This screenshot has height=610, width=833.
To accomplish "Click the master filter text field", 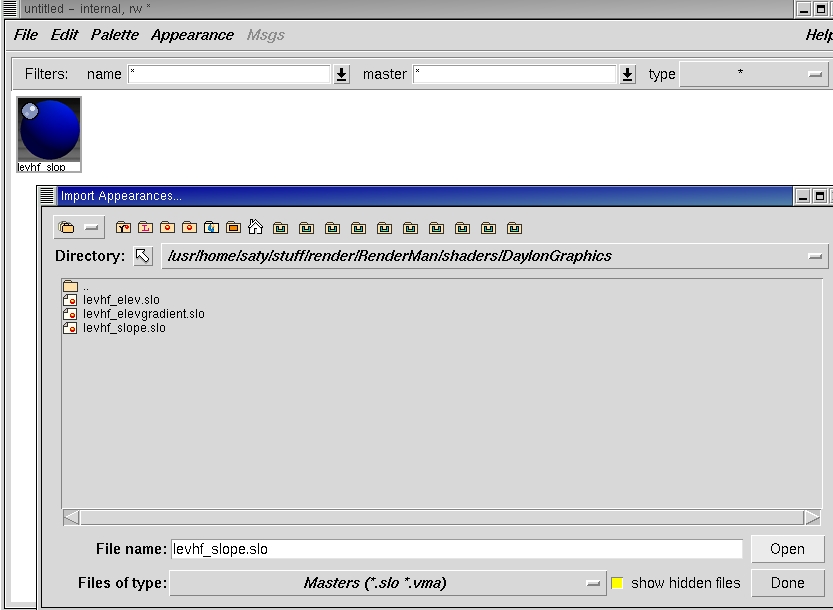I will (x=514, y=74).
